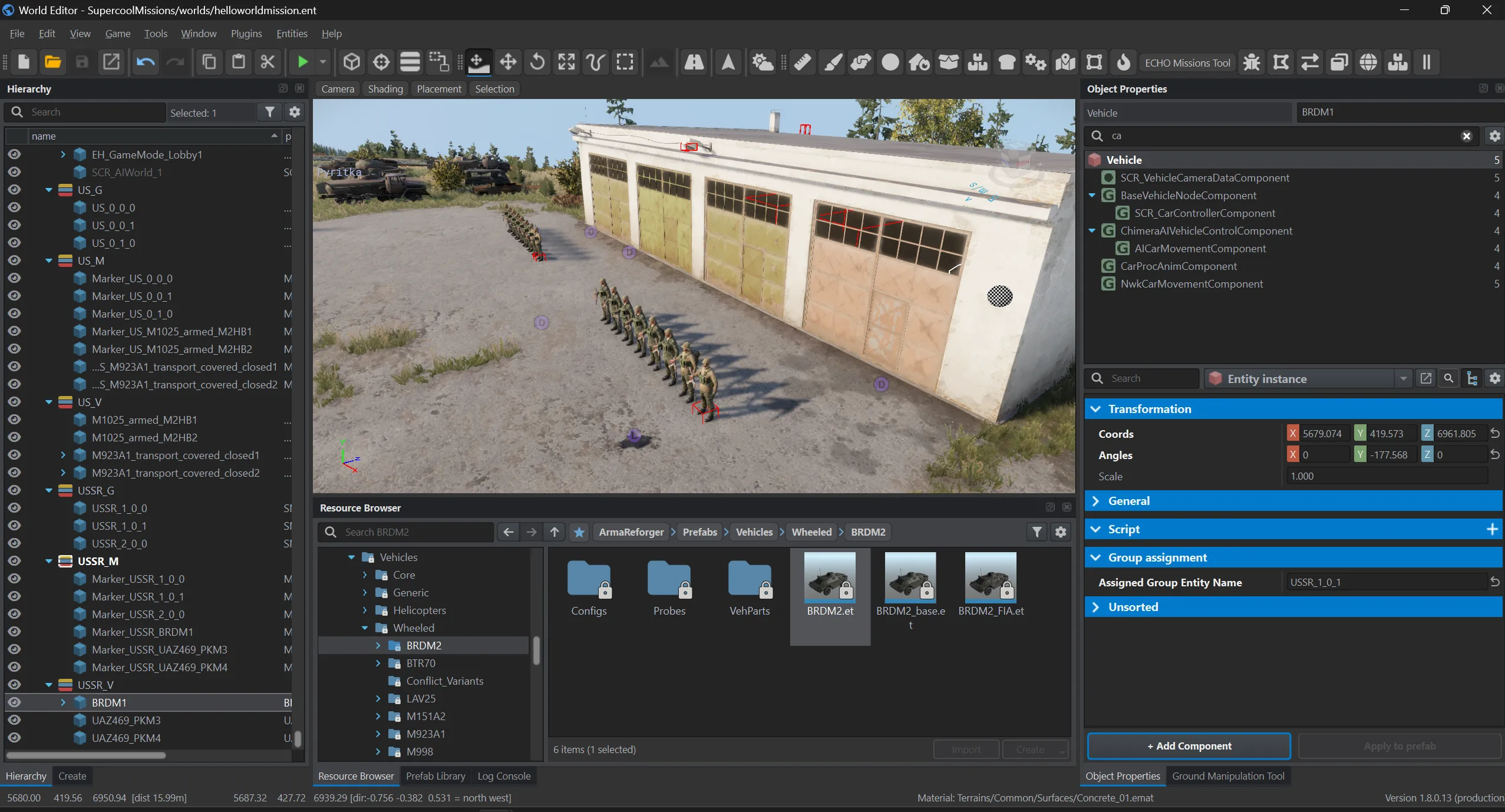Collapse the Transformation section
1505x812 pixels.
[1095, 409]
